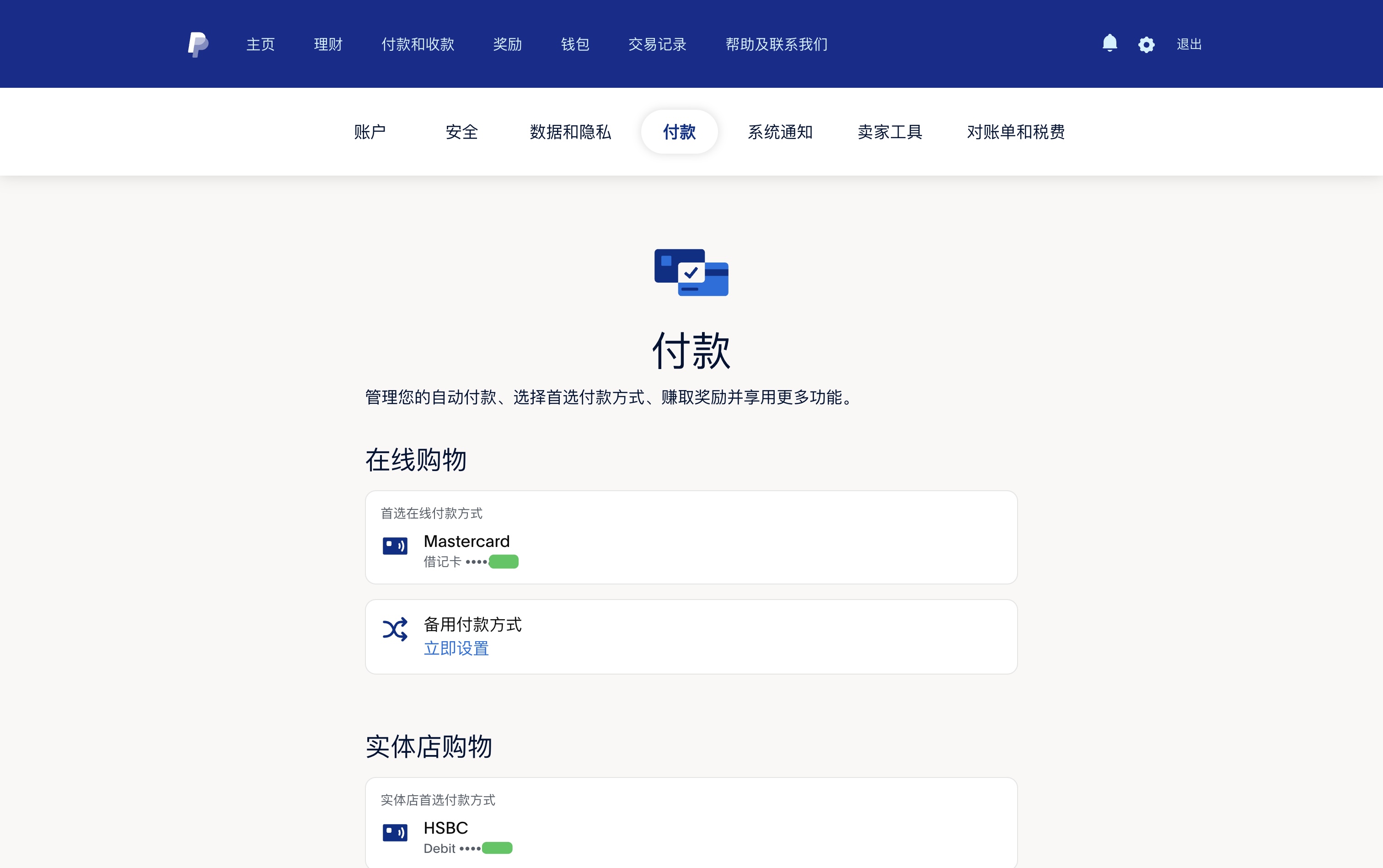Click the payment cards illustration icon
Image resolution: width=1383 pixels, height=868 pixels.
point(691,273)
